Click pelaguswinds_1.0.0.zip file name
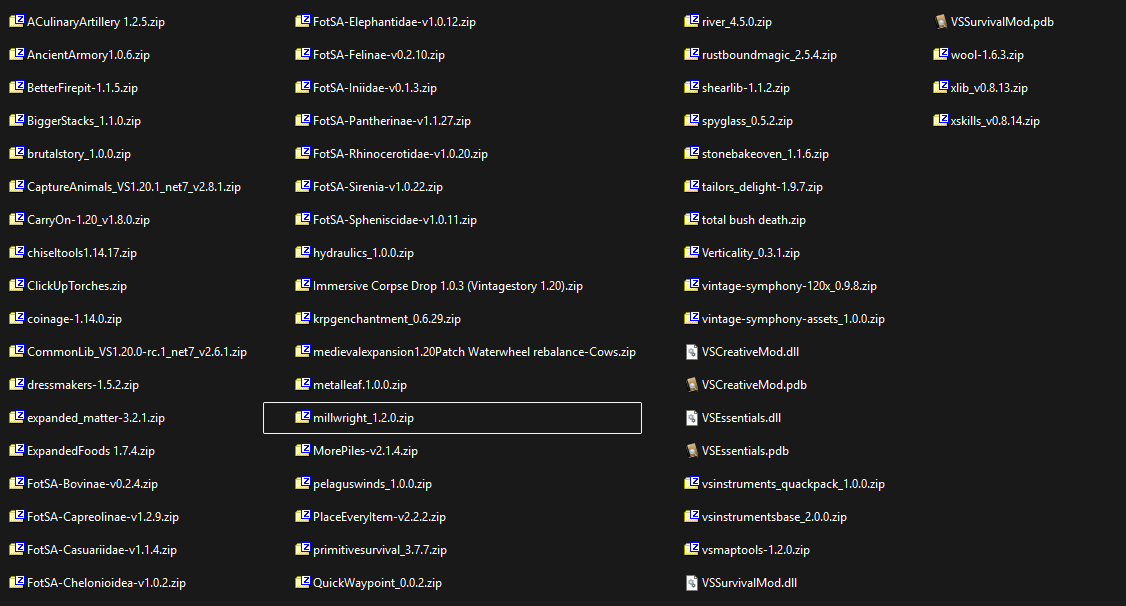1126x606 pixels. tap(373, 484)
